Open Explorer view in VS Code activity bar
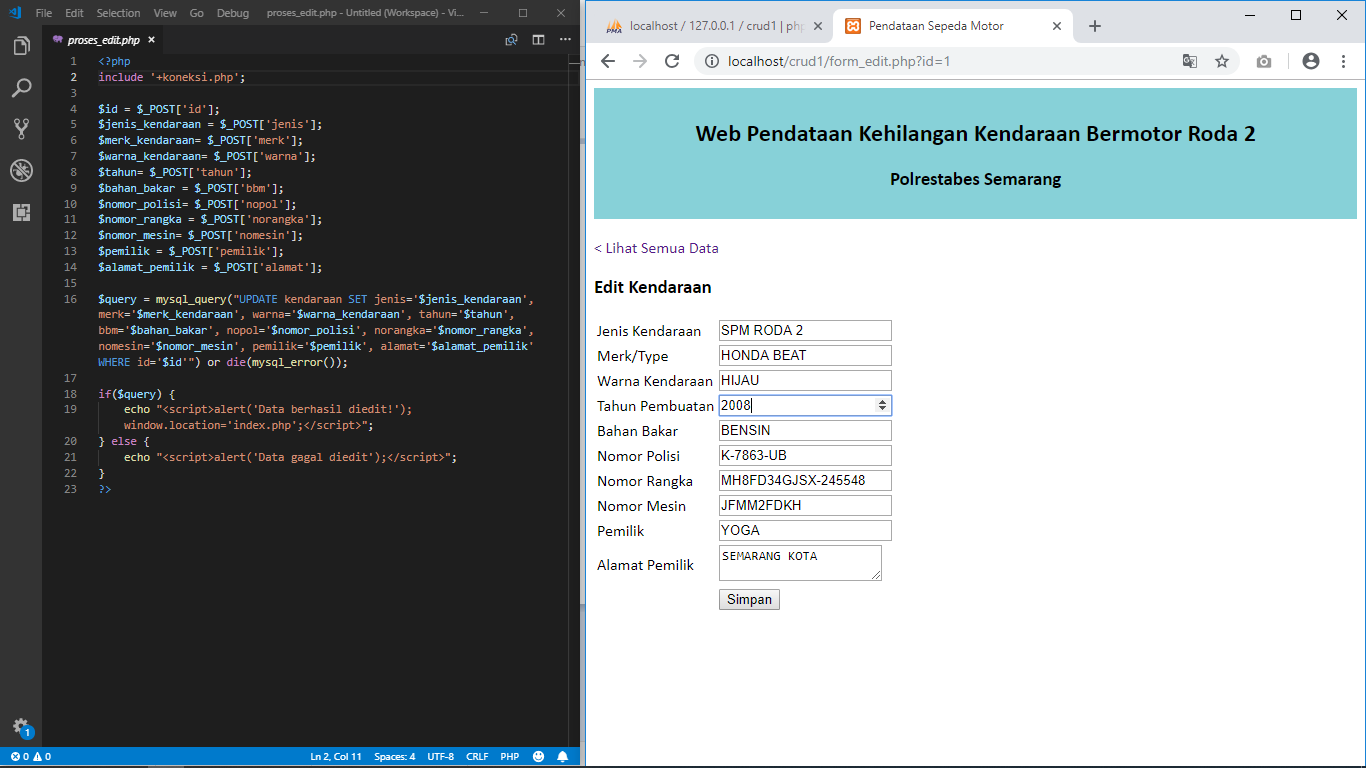Screen dimensions: 1366x768 pyautogui.click(x=21, y=45)
